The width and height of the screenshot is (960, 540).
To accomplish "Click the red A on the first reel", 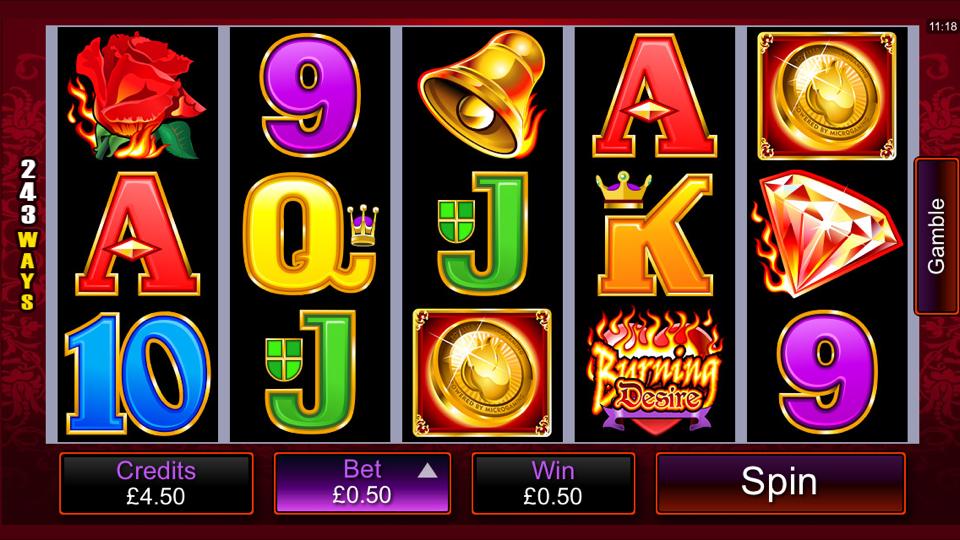I will click(x=138, y=234).
